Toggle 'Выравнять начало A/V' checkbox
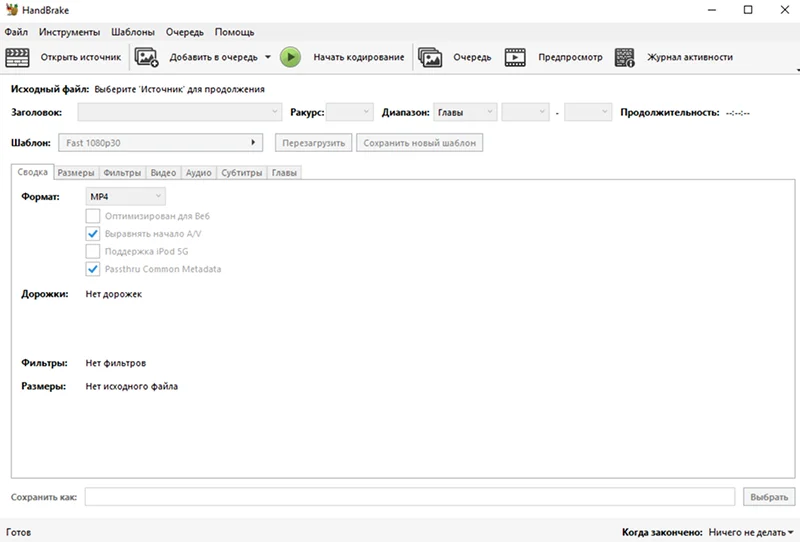Viewport: 800px width, 542px height. (x=92, y=234)
